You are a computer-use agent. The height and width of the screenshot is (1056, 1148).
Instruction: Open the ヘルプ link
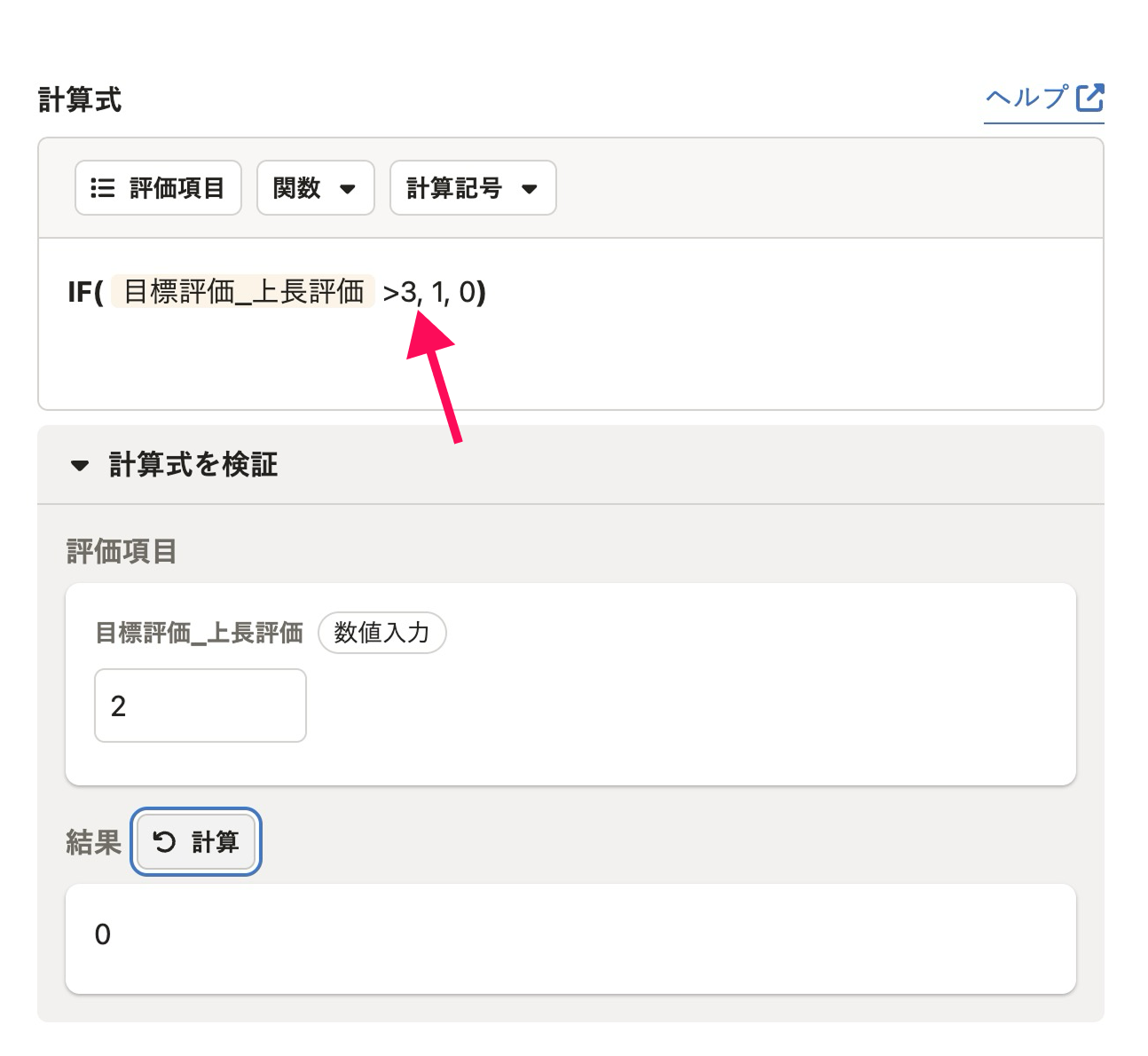1044,98
